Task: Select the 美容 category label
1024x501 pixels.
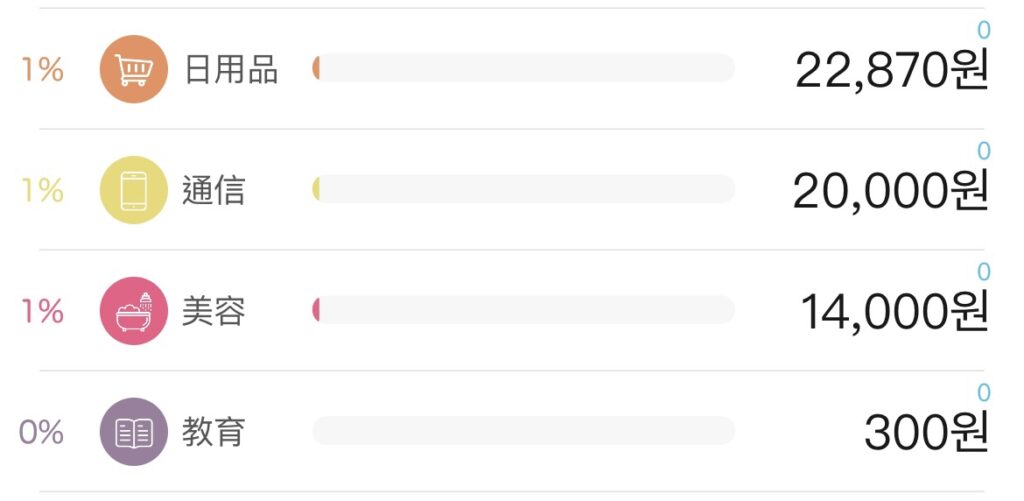Action: (214, 311)
